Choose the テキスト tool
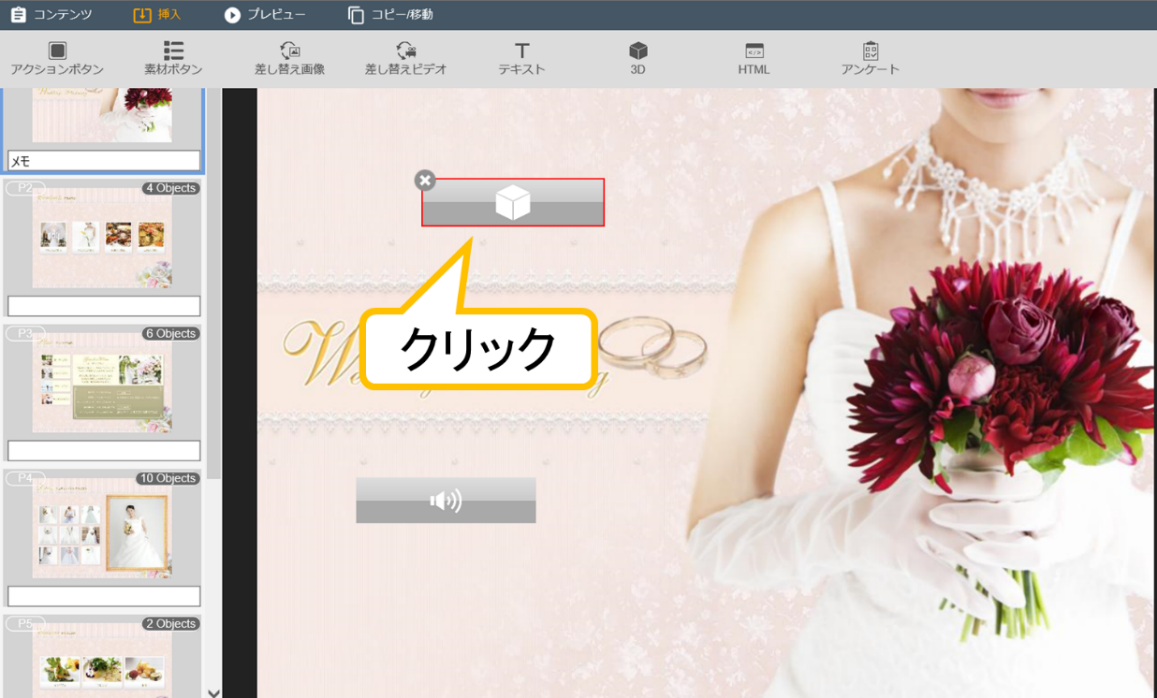Screen dimensions: 1157x698 click(x=521, y=58)
